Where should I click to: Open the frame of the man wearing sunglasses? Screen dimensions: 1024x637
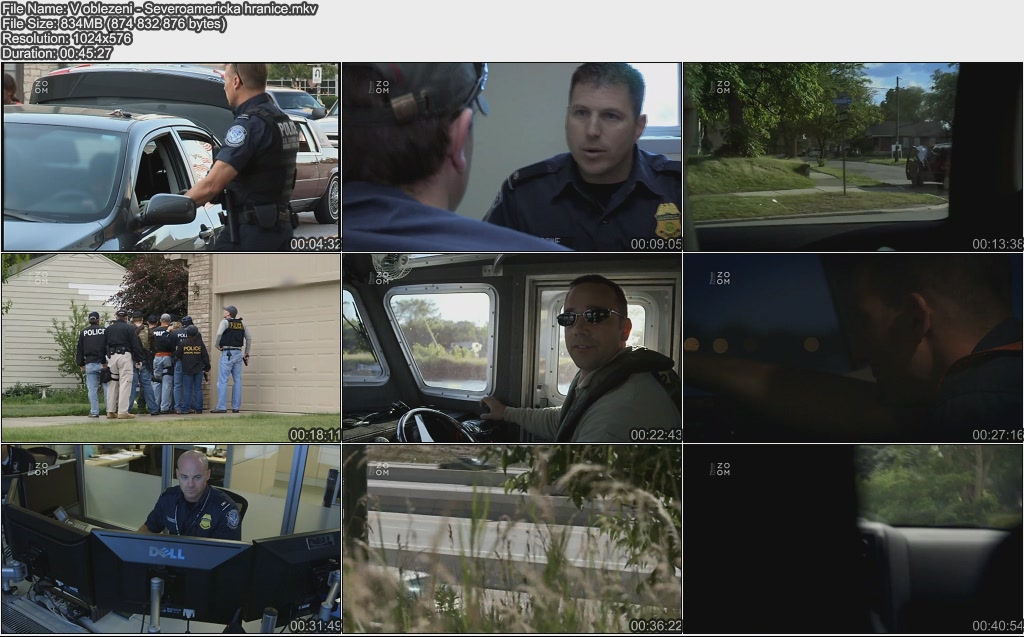pos(512,347)
